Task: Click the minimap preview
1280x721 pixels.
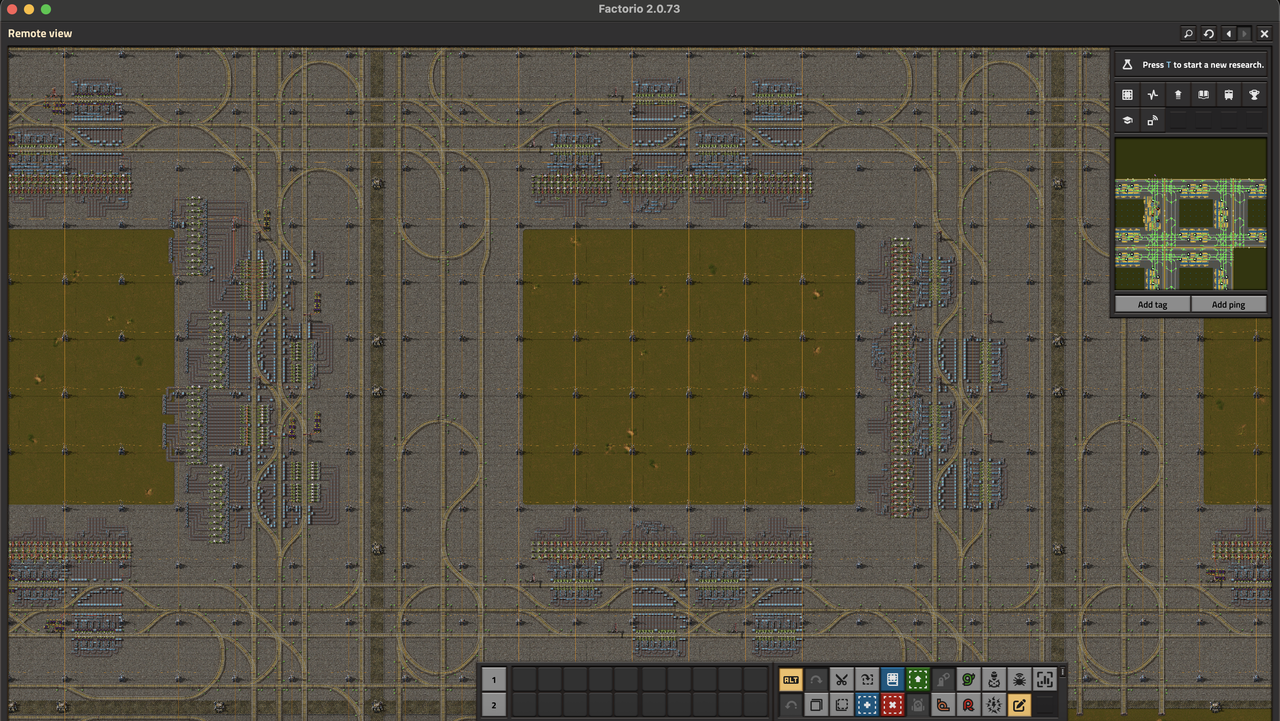Action: coord(1191,215)
